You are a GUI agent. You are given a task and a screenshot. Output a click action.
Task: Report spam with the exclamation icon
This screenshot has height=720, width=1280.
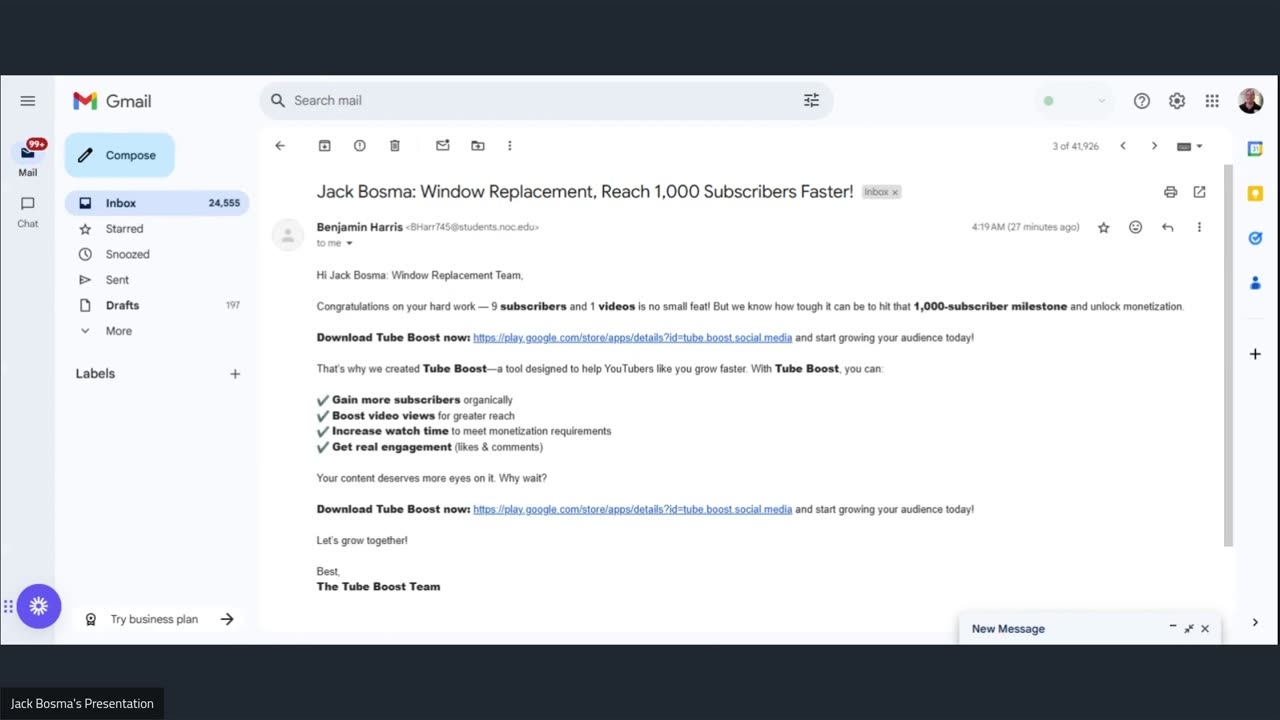pyautogui.click(x=360, y=146)
